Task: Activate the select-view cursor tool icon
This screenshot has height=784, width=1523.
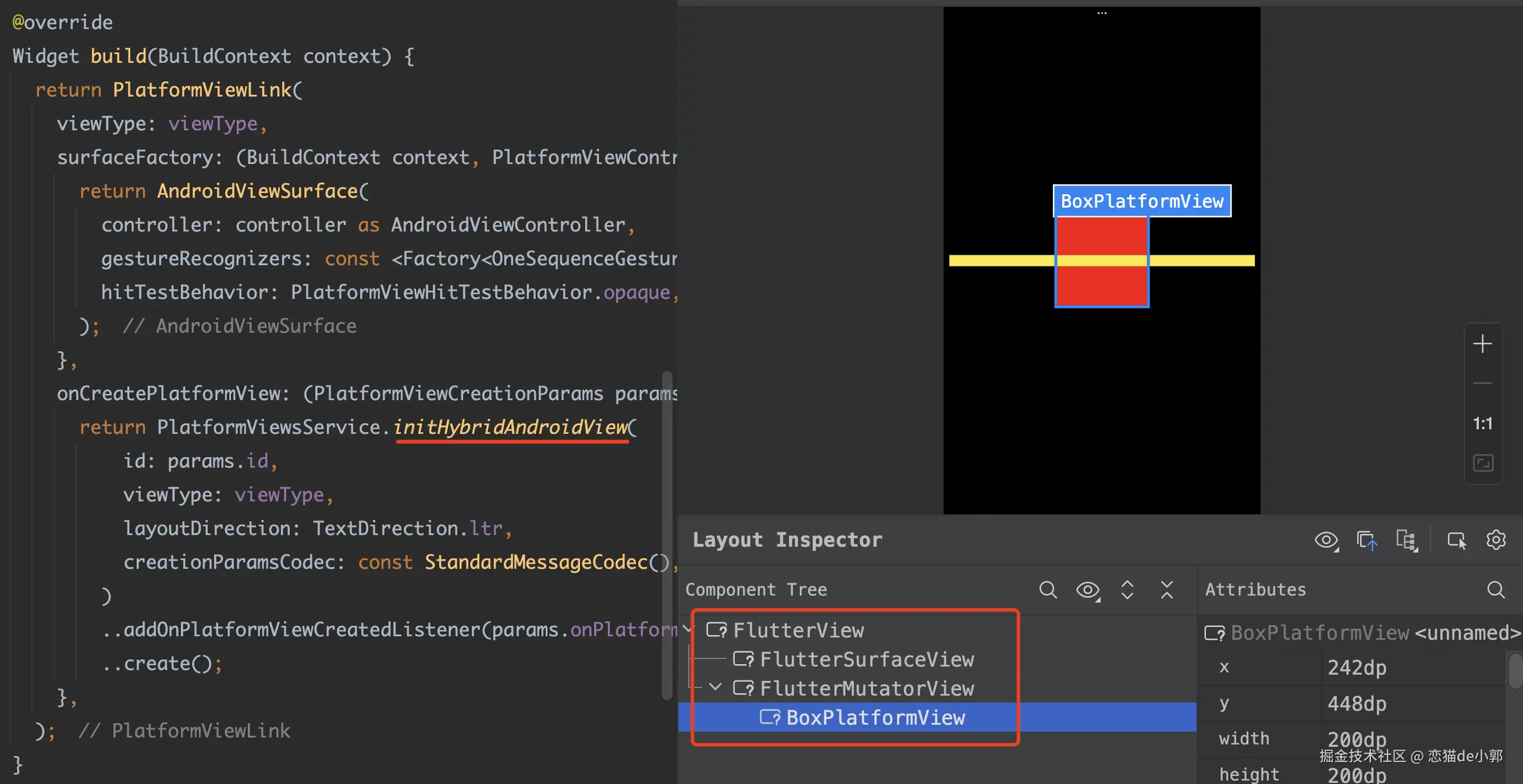Action: 1456,540
